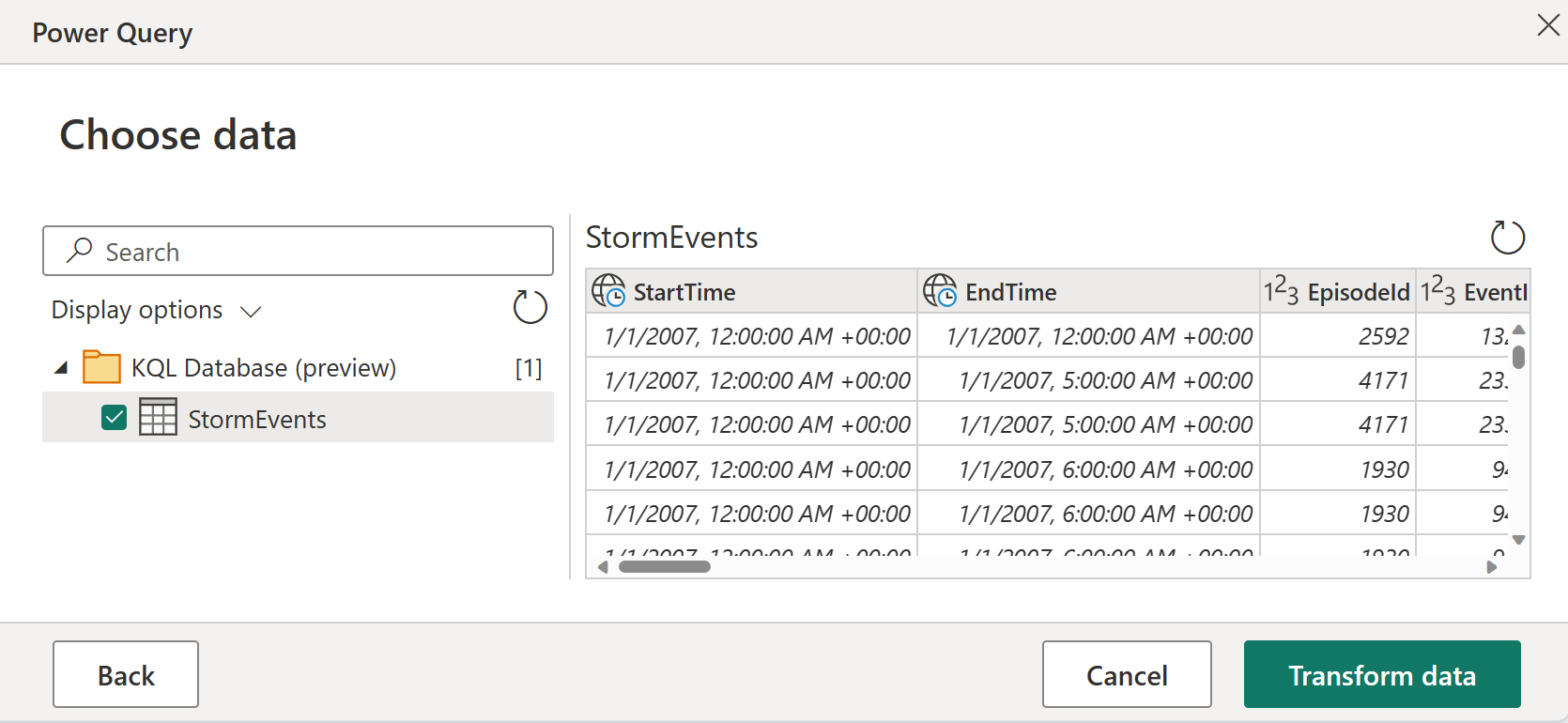Click the horizontal scrollbar thumb in preview

pos(665,566)
